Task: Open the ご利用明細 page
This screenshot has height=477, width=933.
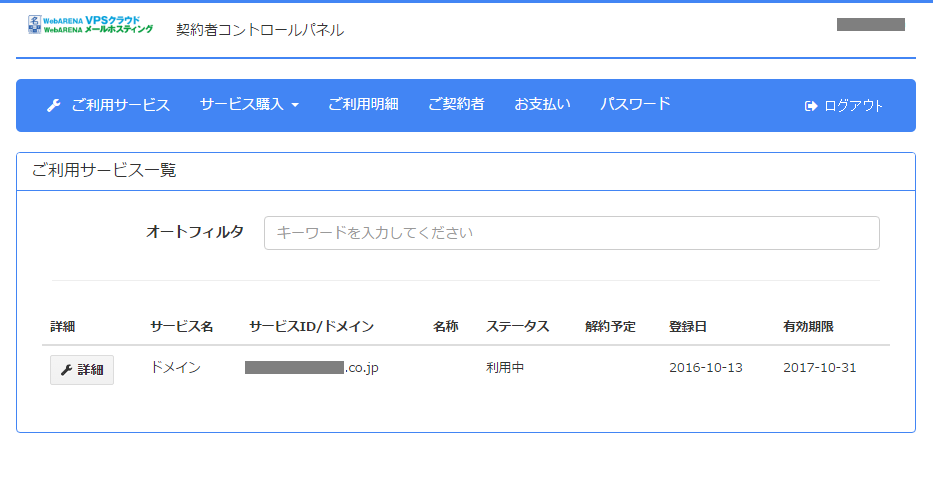Action: (363, 105)
